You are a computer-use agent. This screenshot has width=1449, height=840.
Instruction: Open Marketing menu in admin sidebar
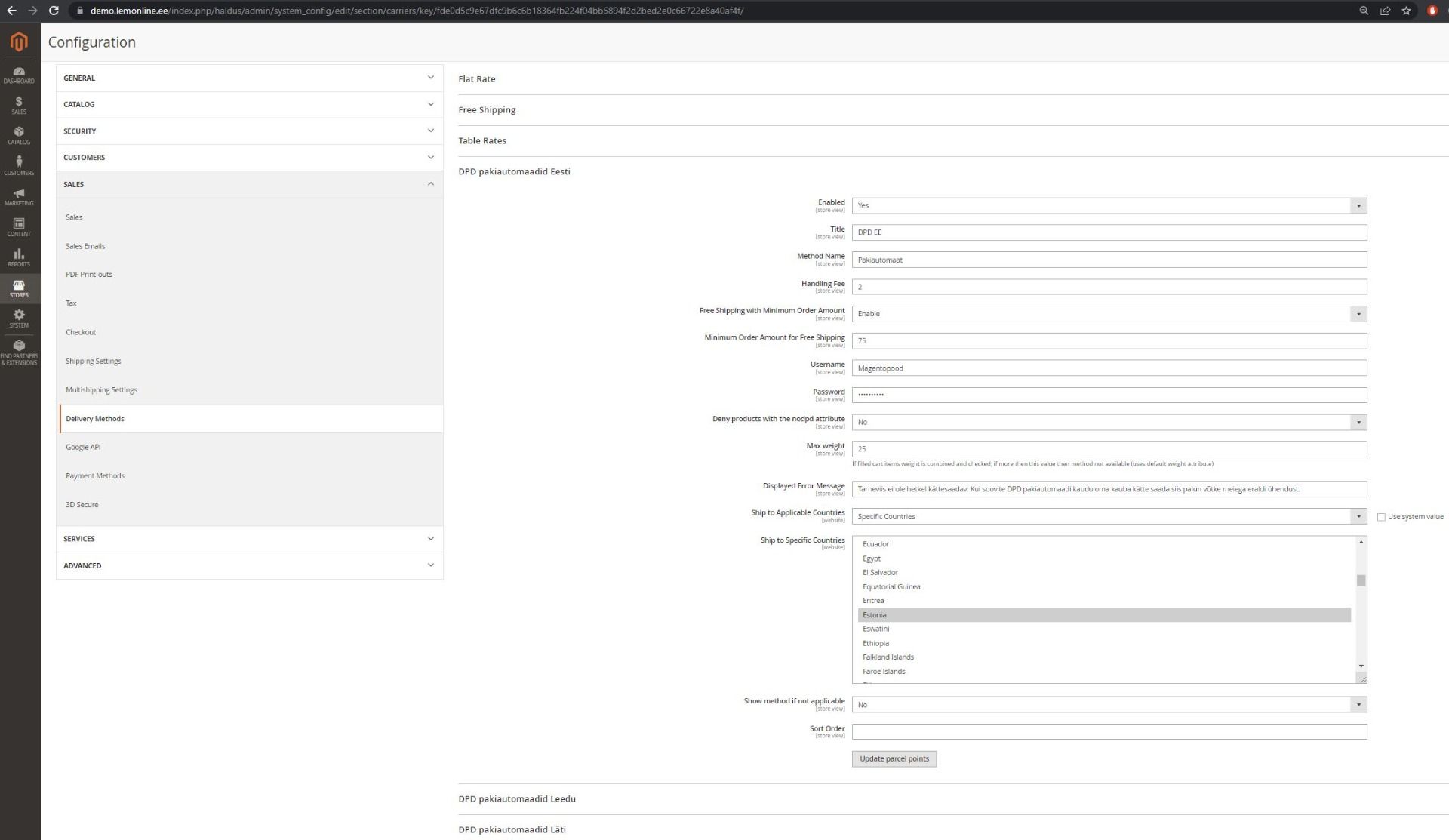[19, 197]
